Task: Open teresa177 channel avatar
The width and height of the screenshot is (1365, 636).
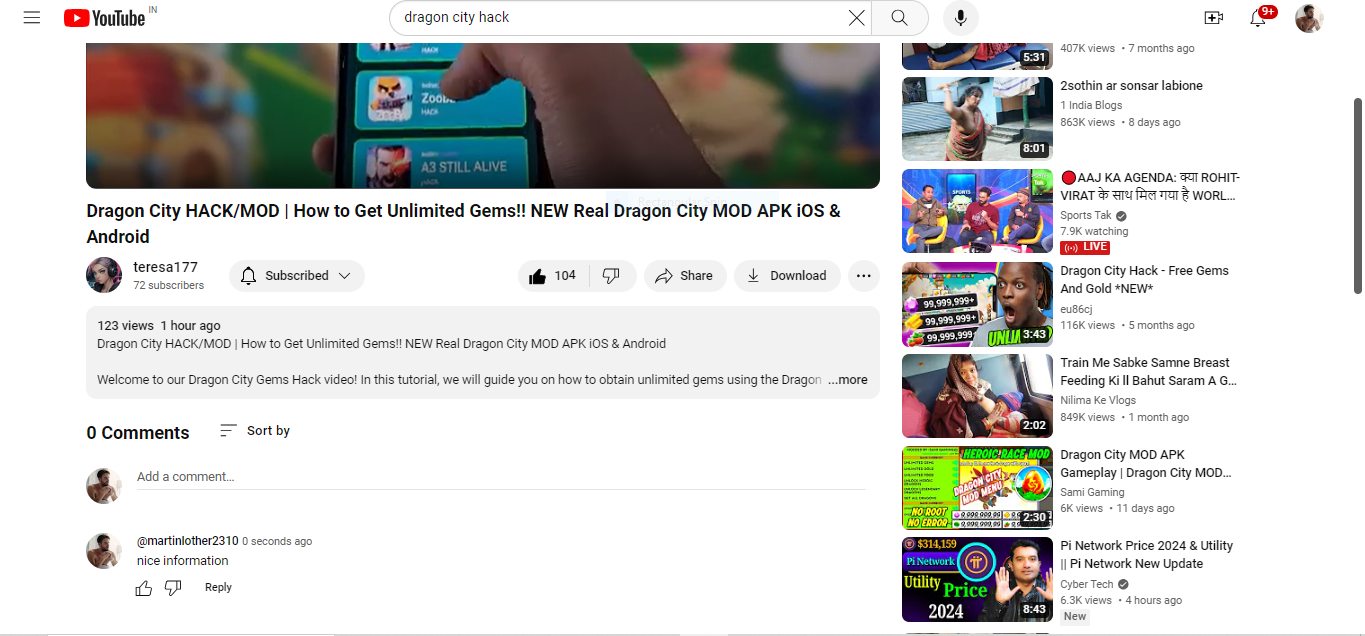Action: pos(104,275)
